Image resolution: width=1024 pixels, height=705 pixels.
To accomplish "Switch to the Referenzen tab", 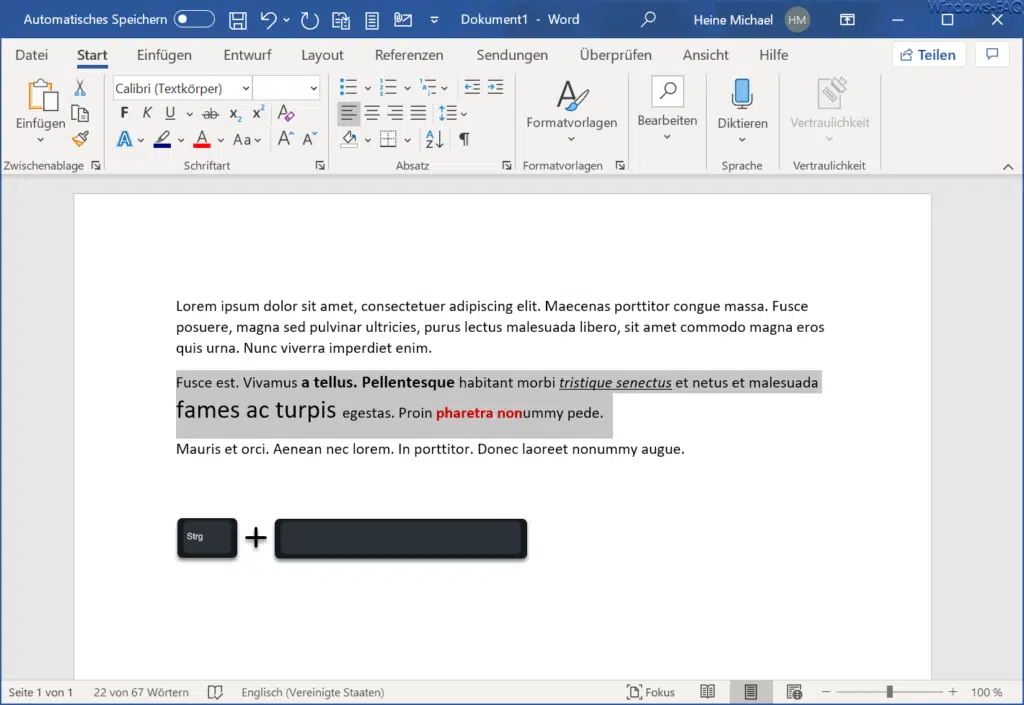I will pyautogui.click(x=409, y=55).
